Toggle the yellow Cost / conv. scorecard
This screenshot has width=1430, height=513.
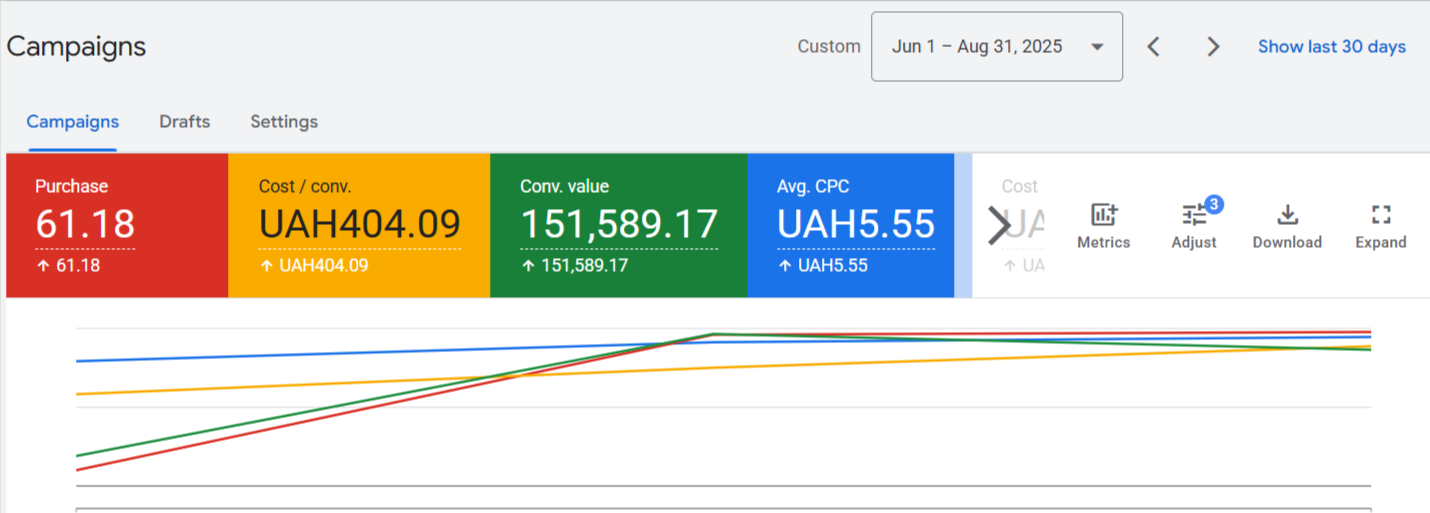coord(359,225)
